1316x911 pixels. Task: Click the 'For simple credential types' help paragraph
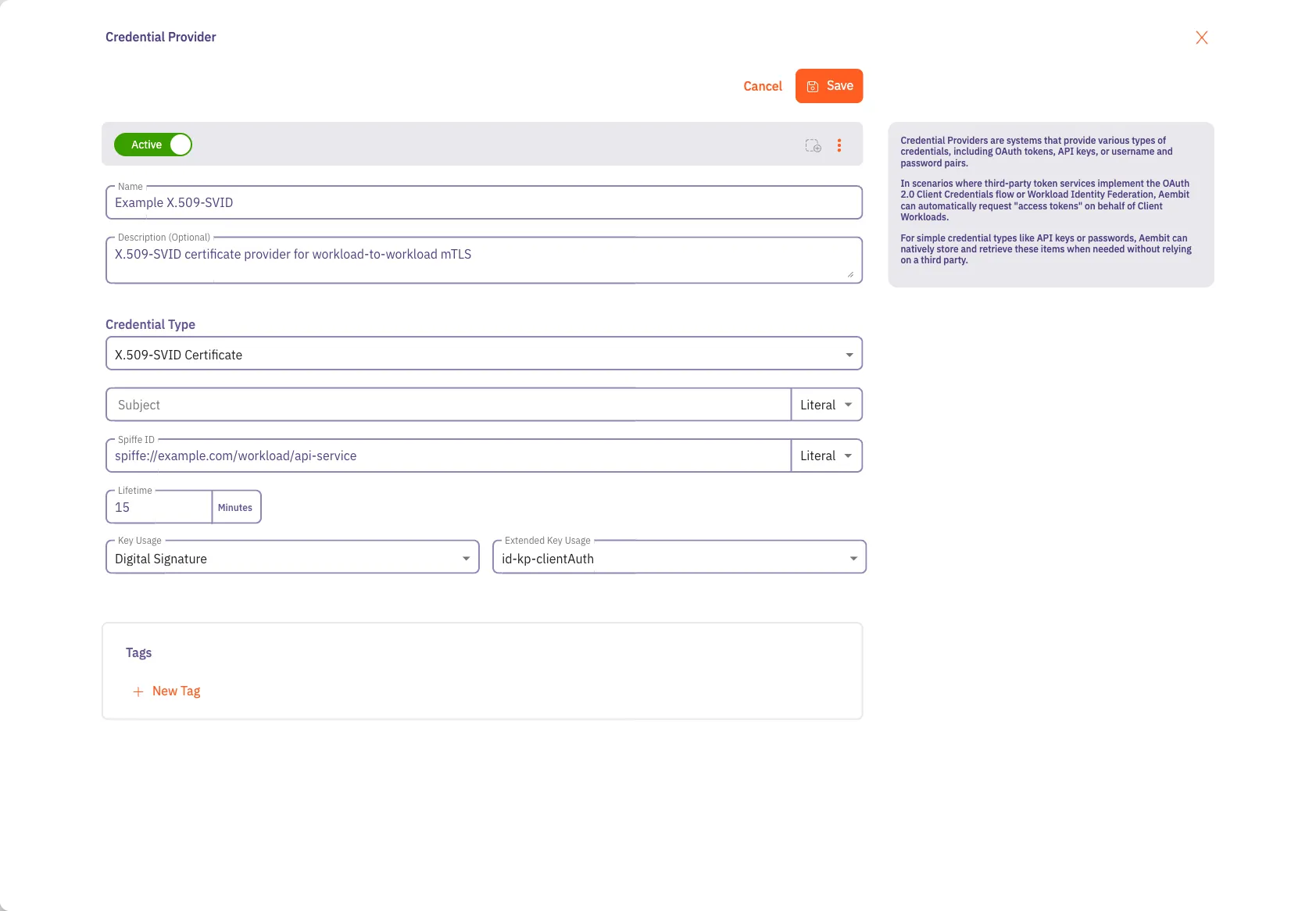click(x=1046, y=249)
